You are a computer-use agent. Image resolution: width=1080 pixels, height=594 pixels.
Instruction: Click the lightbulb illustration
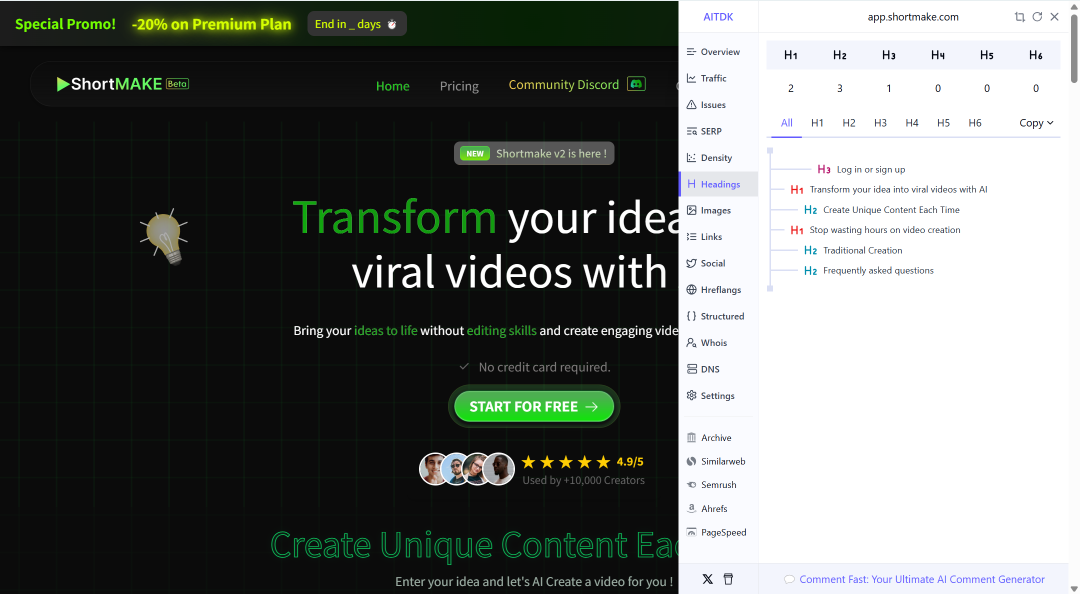[x=164, y=236]
